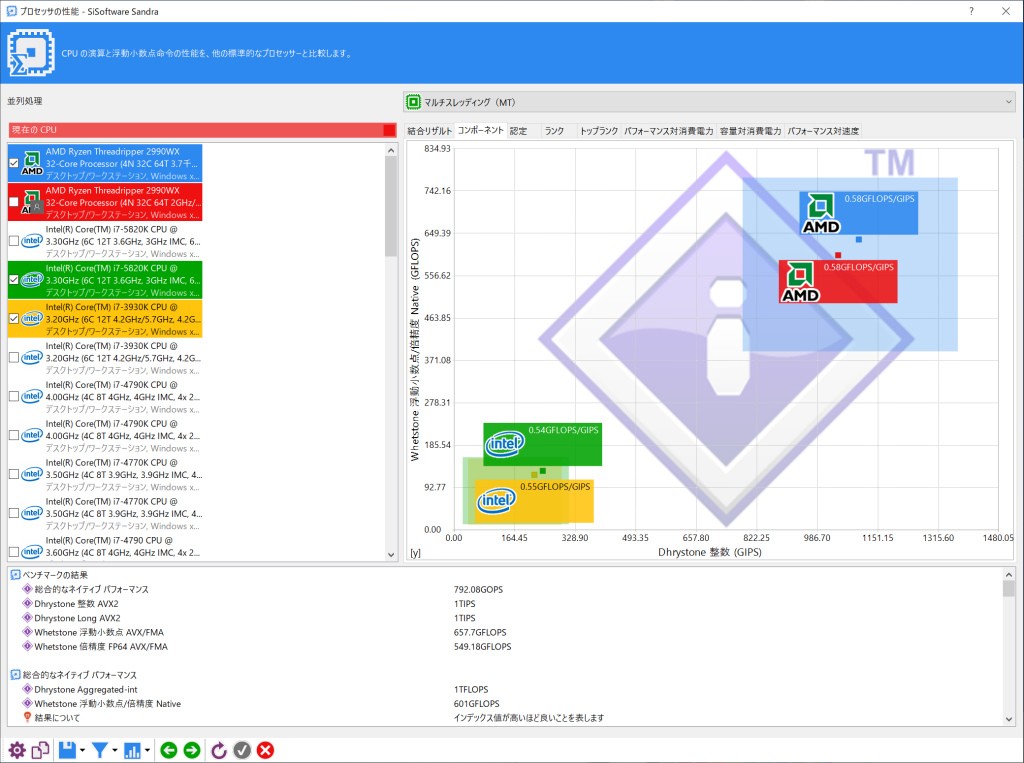Click the help question mark in title bar
This screenshot has height=763, width=1024.
coord(971,10)
